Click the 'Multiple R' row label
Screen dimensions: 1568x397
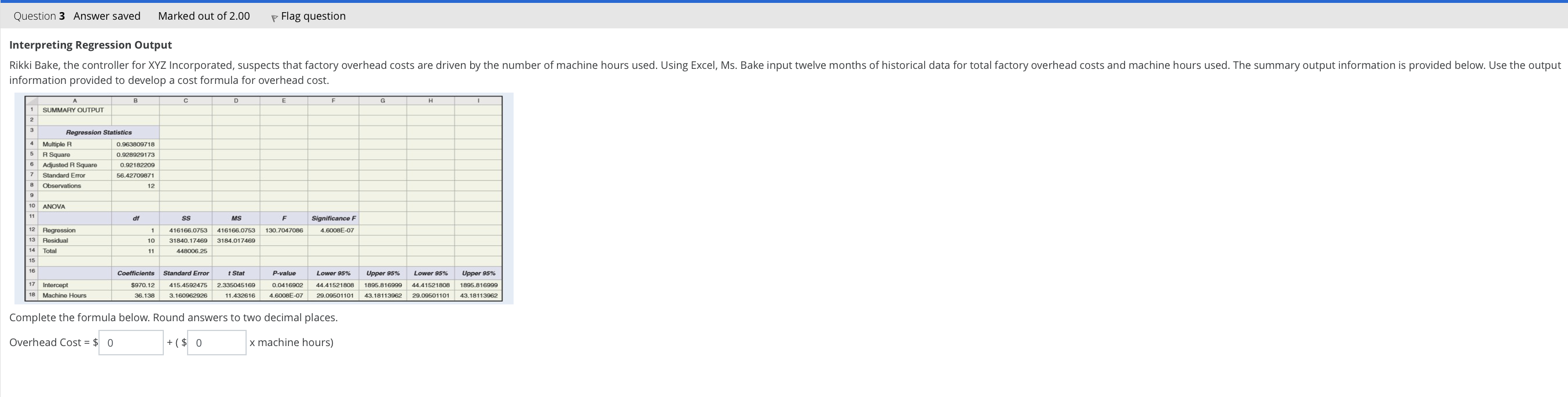coord(57,144)
